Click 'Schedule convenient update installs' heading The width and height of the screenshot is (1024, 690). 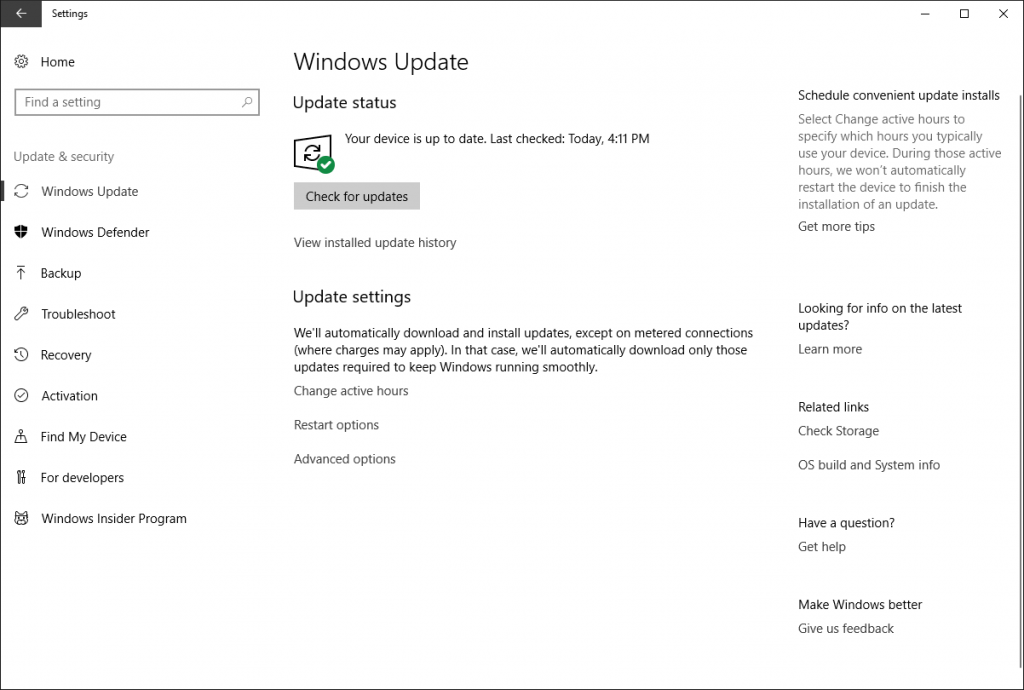point(899,95)
